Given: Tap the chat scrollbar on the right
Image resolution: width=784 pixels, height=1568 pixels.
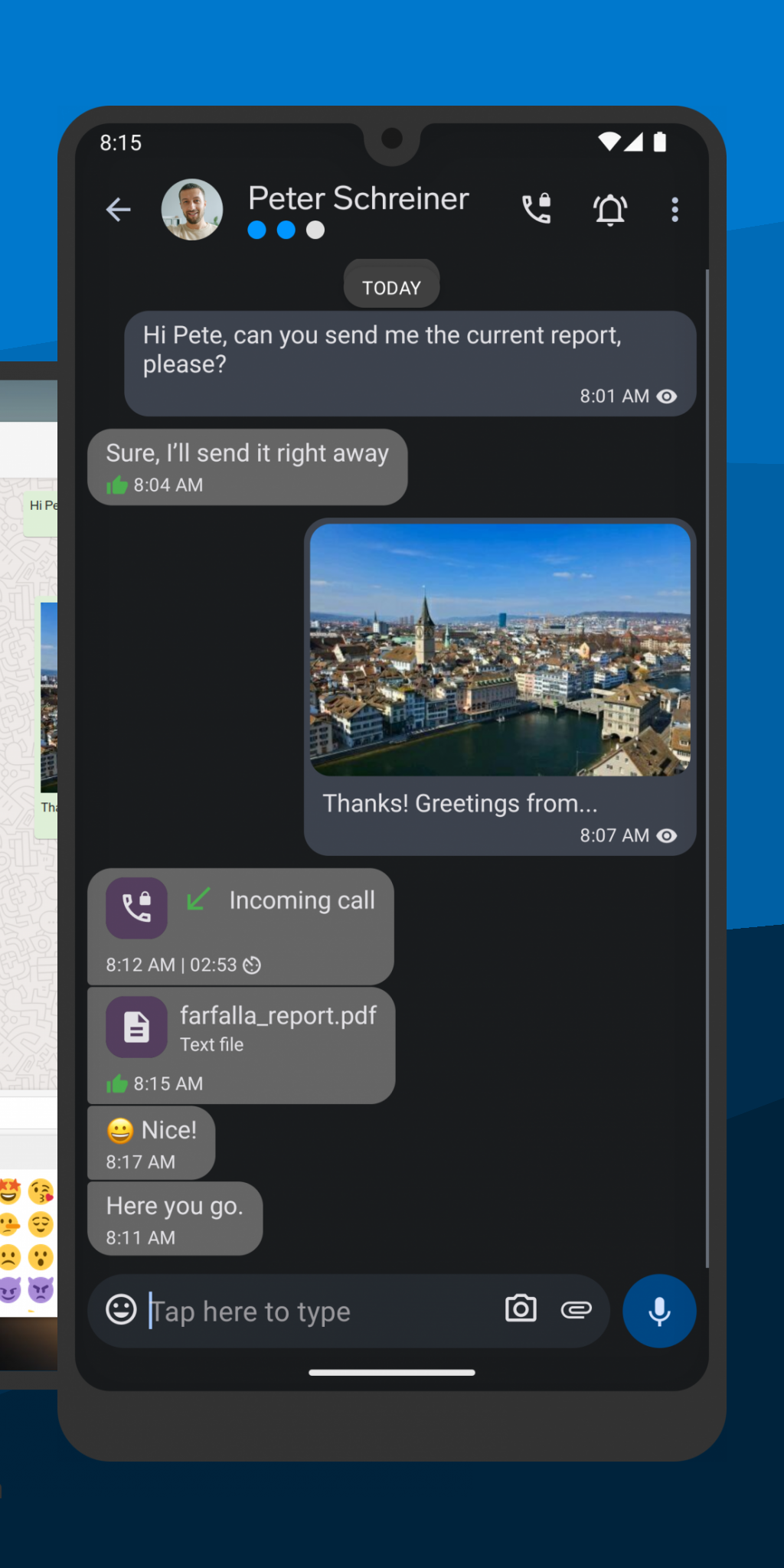Looking at the screenshot, I should pyautogui.click(x=707, y=768).
